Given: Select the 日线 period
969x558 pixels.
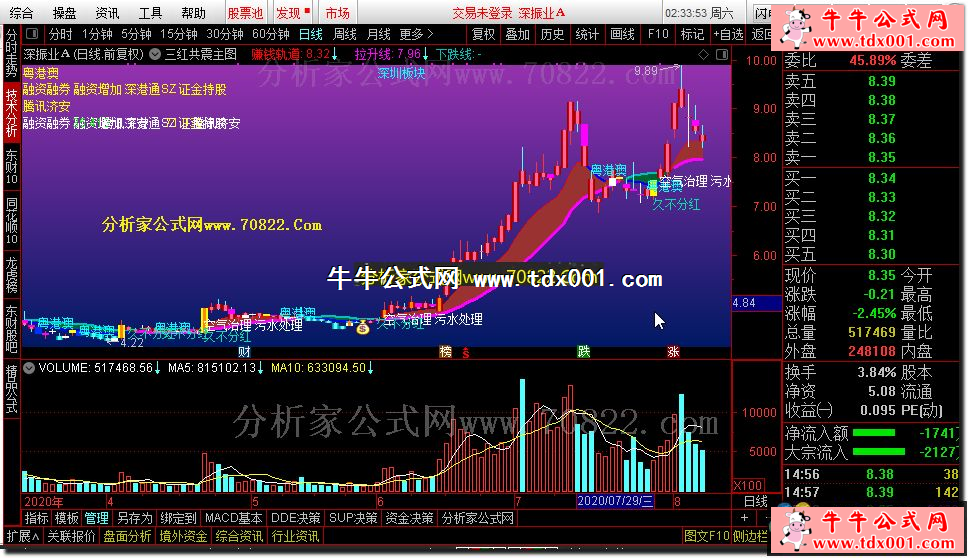Looking at the screenshot, I should pos(311,34).
